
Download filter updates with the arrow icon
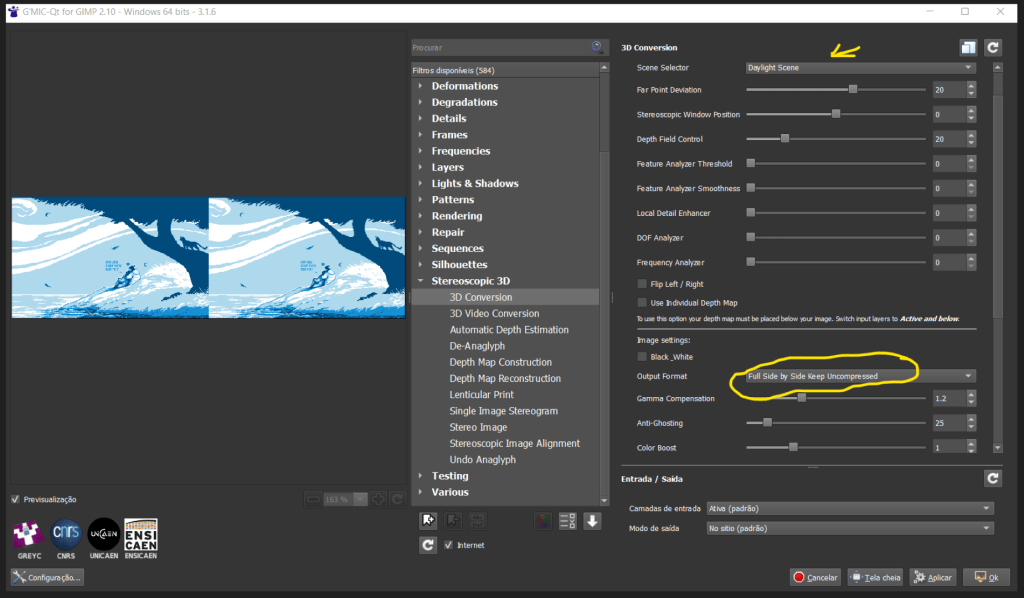click(591, 521)
